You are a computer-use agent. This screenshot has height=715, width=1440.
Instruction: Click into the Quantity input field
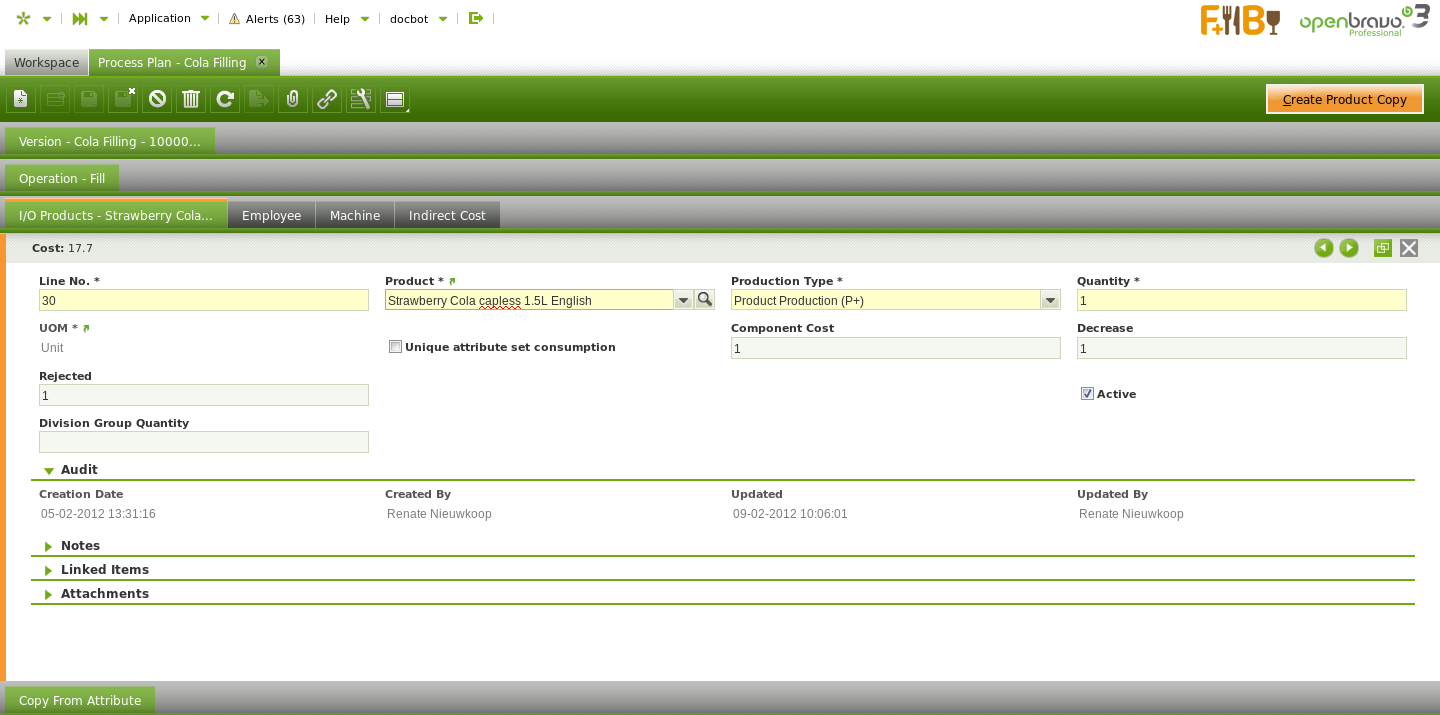(1241, 300)
